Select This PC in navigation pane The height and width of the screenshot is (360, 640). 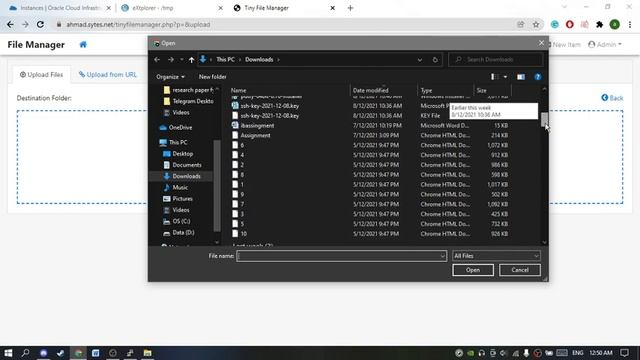click(x=173, y=142)
